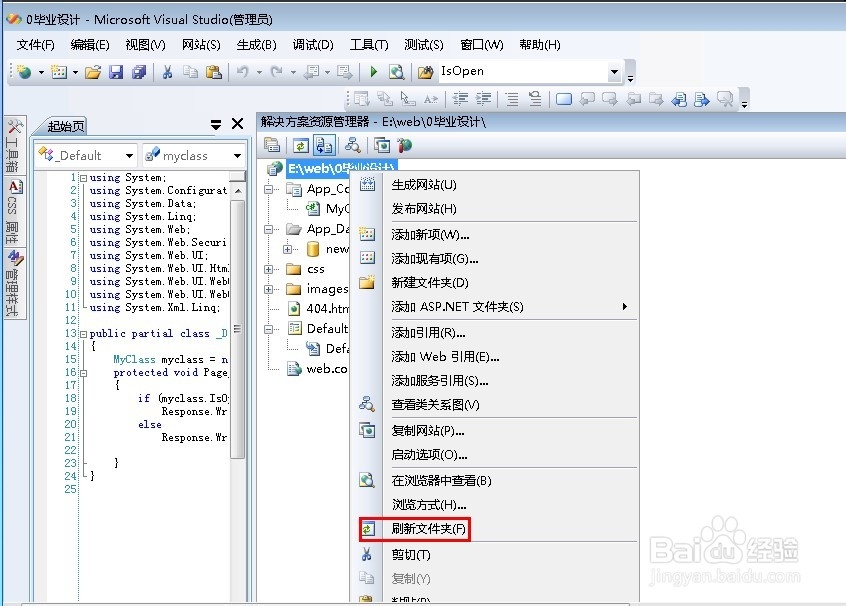Select the web.config file in tree
Image resolution: width=846 pixels, height=606 pixels.
[x=326, y=369]
